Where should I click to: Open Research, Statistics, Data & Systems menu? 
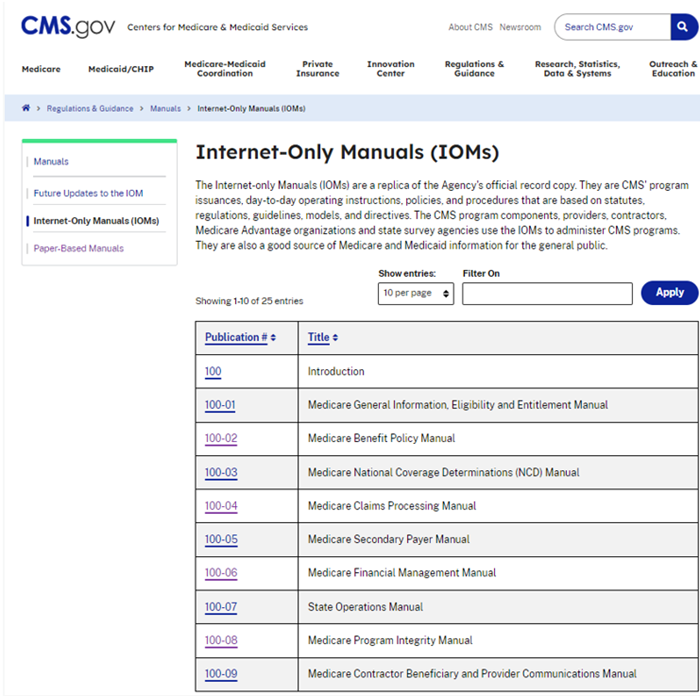(577, 69)
